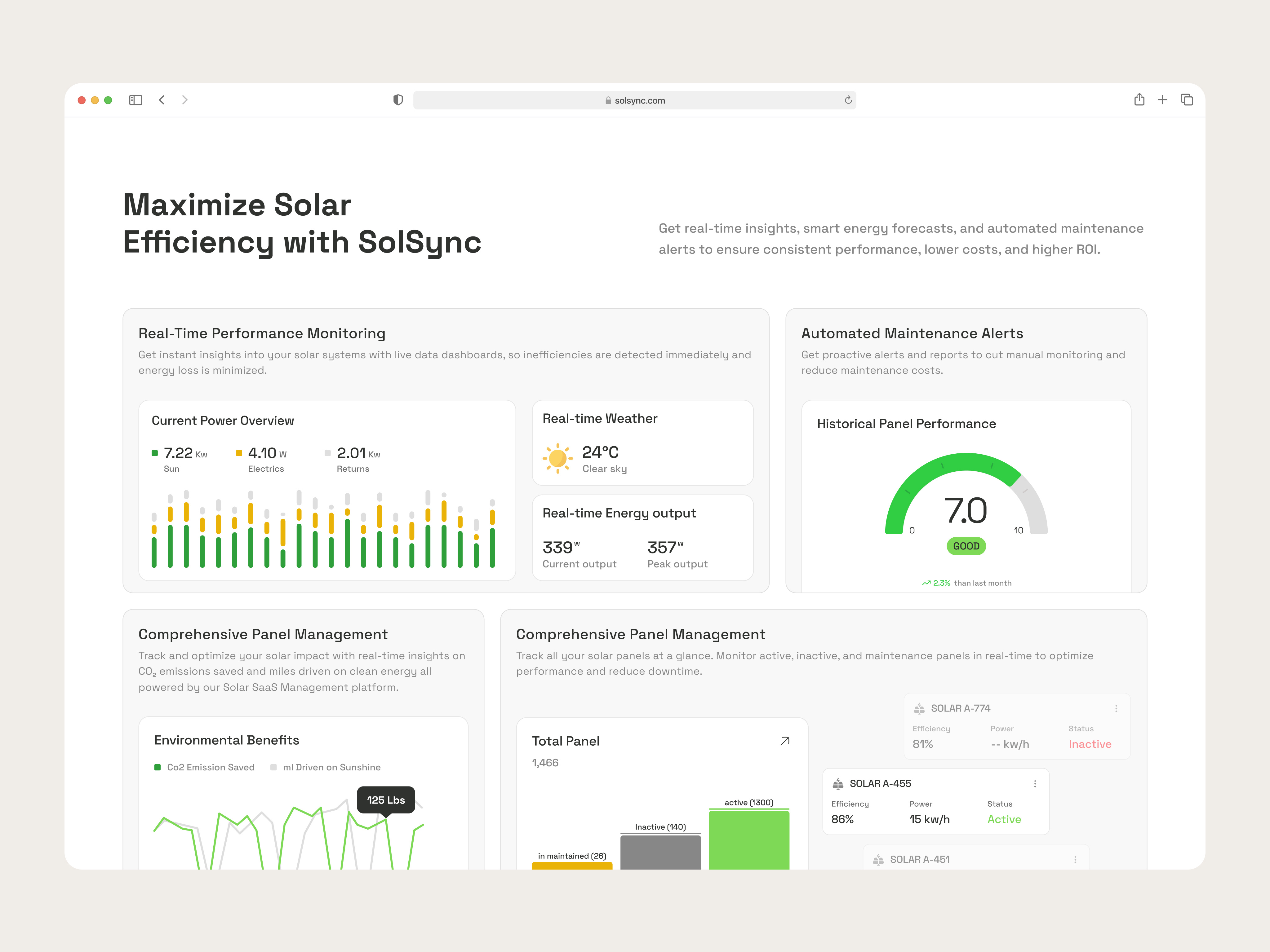1270x952 pixels.
Task: Toggle the browser sidebar panel
Action: pos(135,99)
